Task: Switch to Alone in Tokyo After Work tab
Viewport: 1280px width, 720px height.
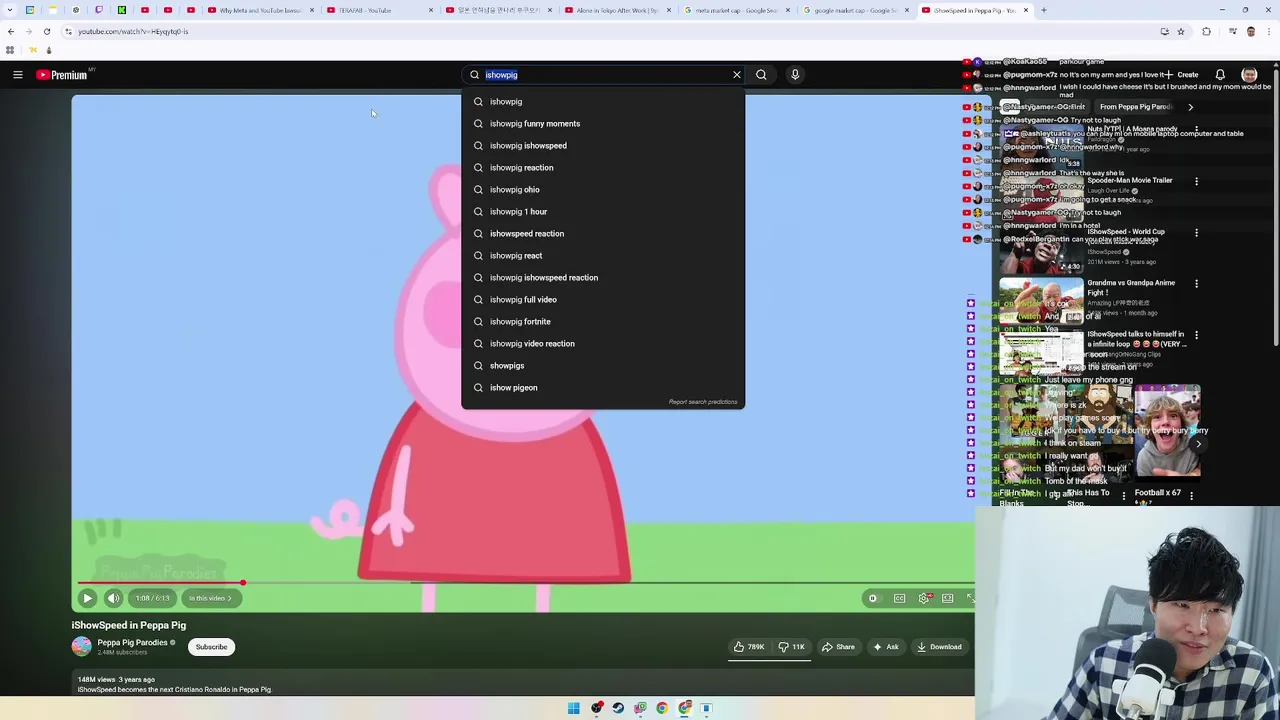Action: (x=617, y=10)
